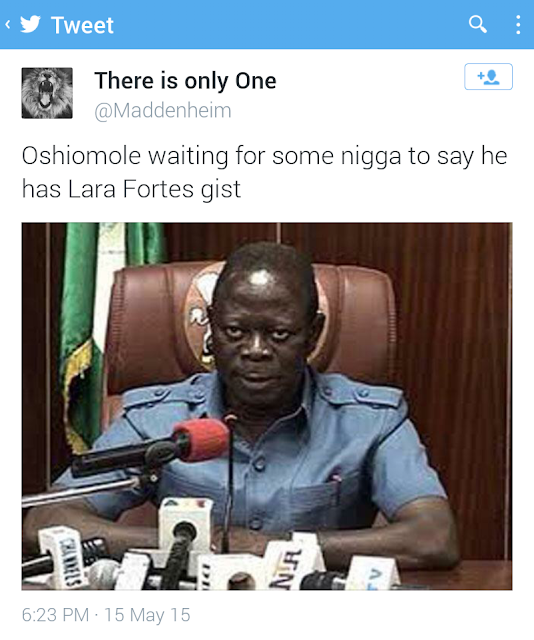The width and height of the screenshot is (534, 640).
Task: Open search with the magnifier icon
Action: pyautogui.click(x=477, y=24)
